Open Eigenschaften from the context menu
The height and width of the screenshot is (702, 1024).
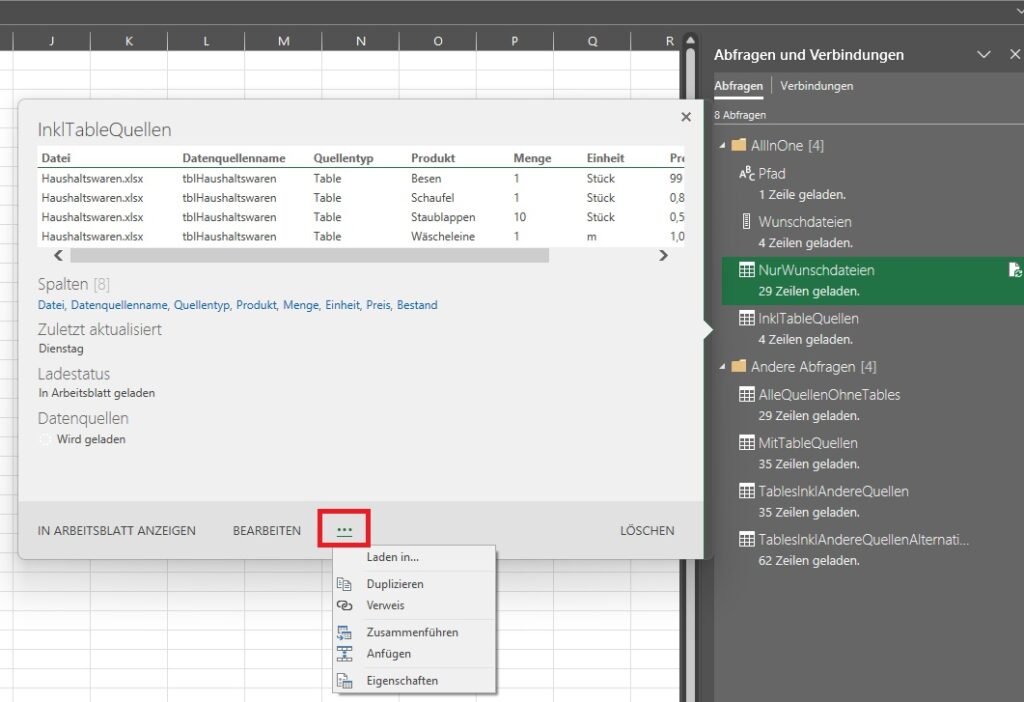[x=402, y=680]
